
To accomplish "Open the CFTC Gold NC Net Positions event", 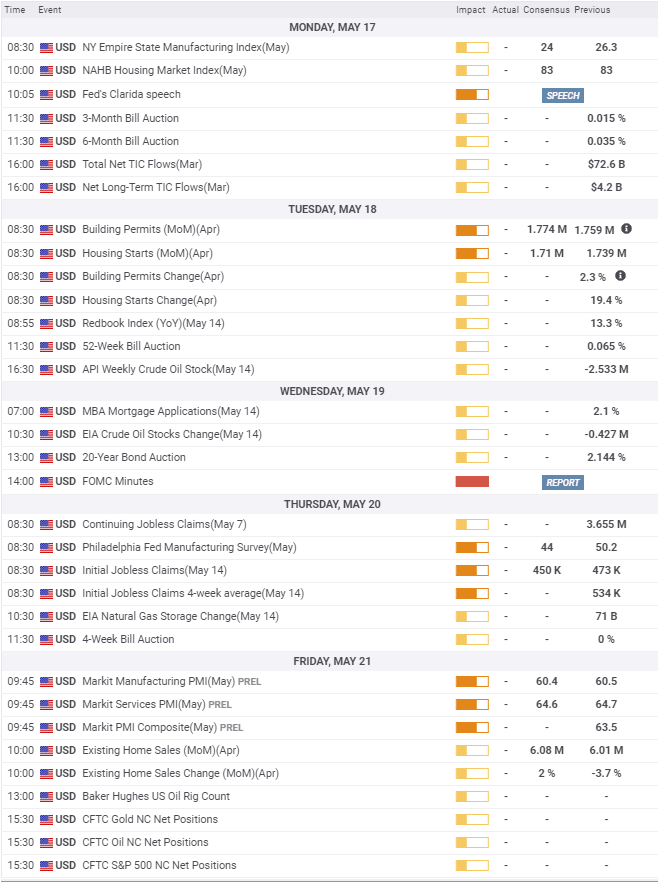I will pyautogui.click(x=150, y=819).
